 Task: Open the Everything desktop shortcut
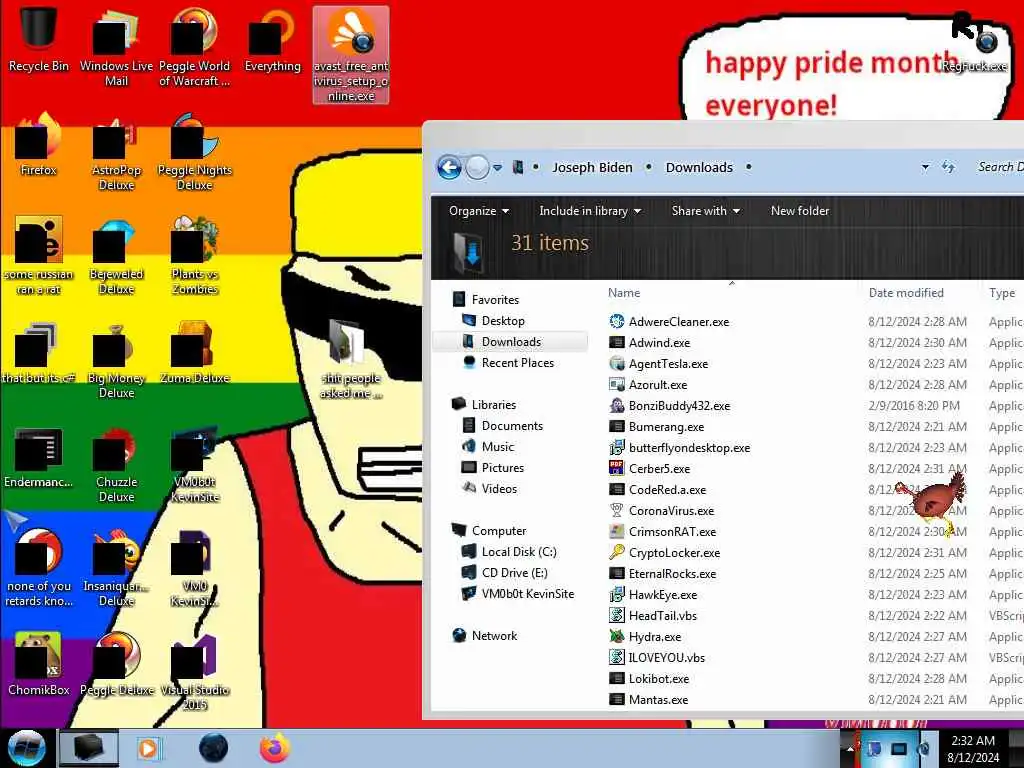click(272, 39)
